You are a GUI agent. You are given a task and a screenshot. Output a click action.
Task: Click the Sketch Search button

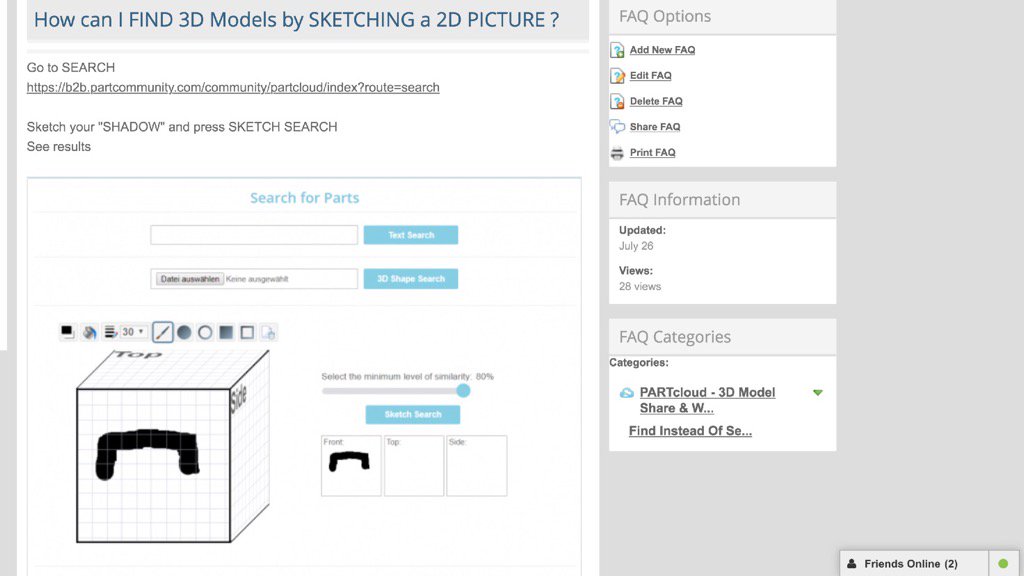point(413,415)
